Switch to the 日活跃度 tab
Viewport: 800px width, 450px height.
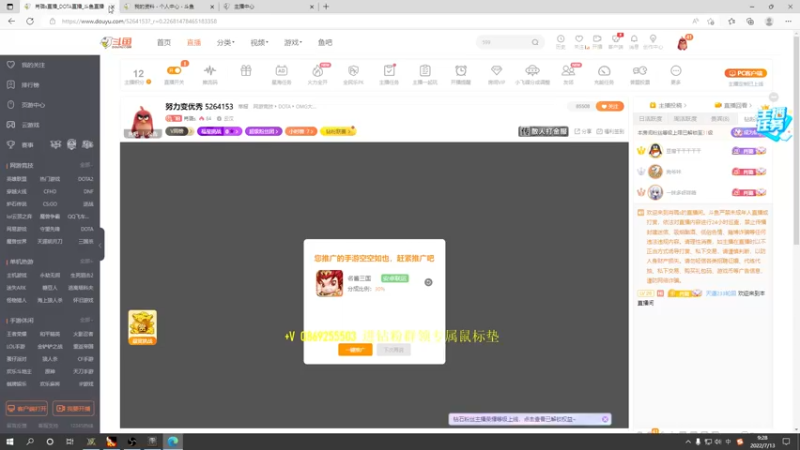pos(651,118)
